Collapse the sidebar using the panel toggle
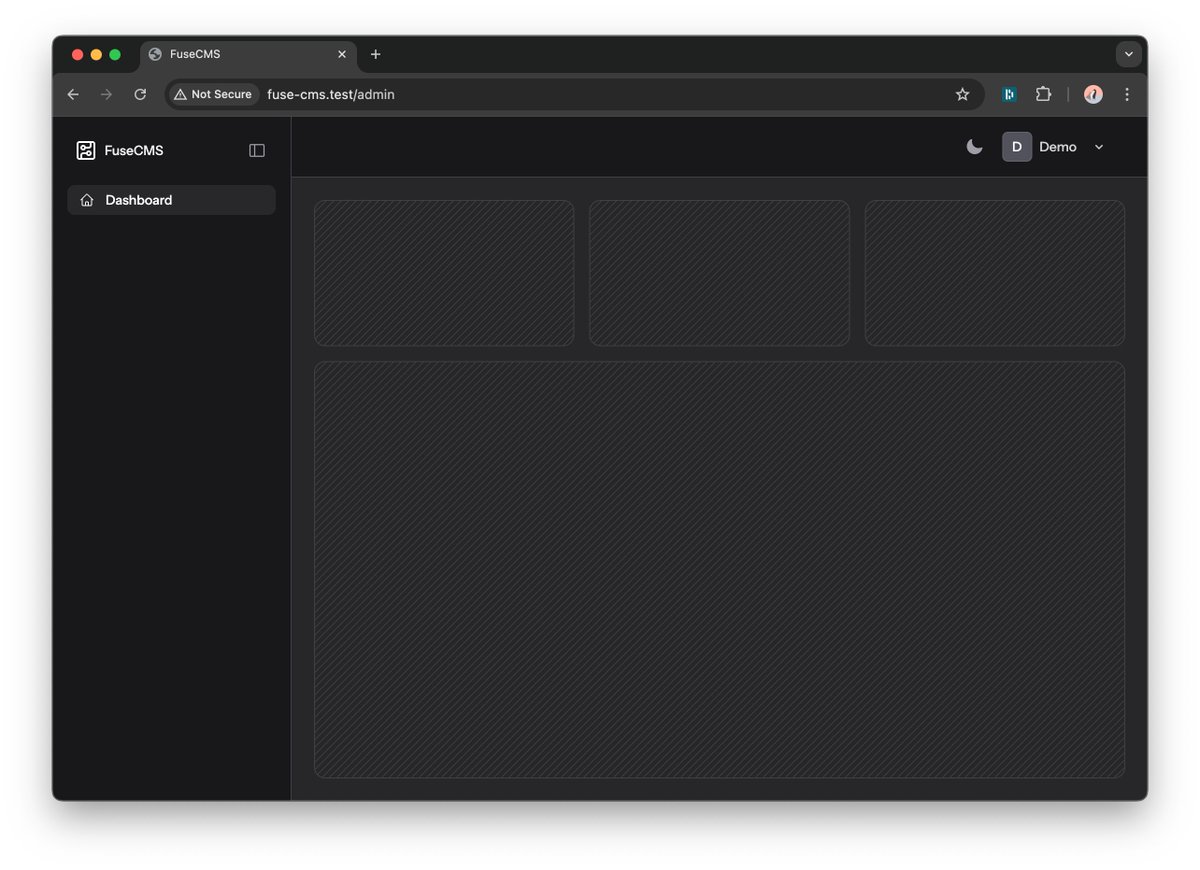Viewport: 1200px width, 870px height. click(256, 150)
